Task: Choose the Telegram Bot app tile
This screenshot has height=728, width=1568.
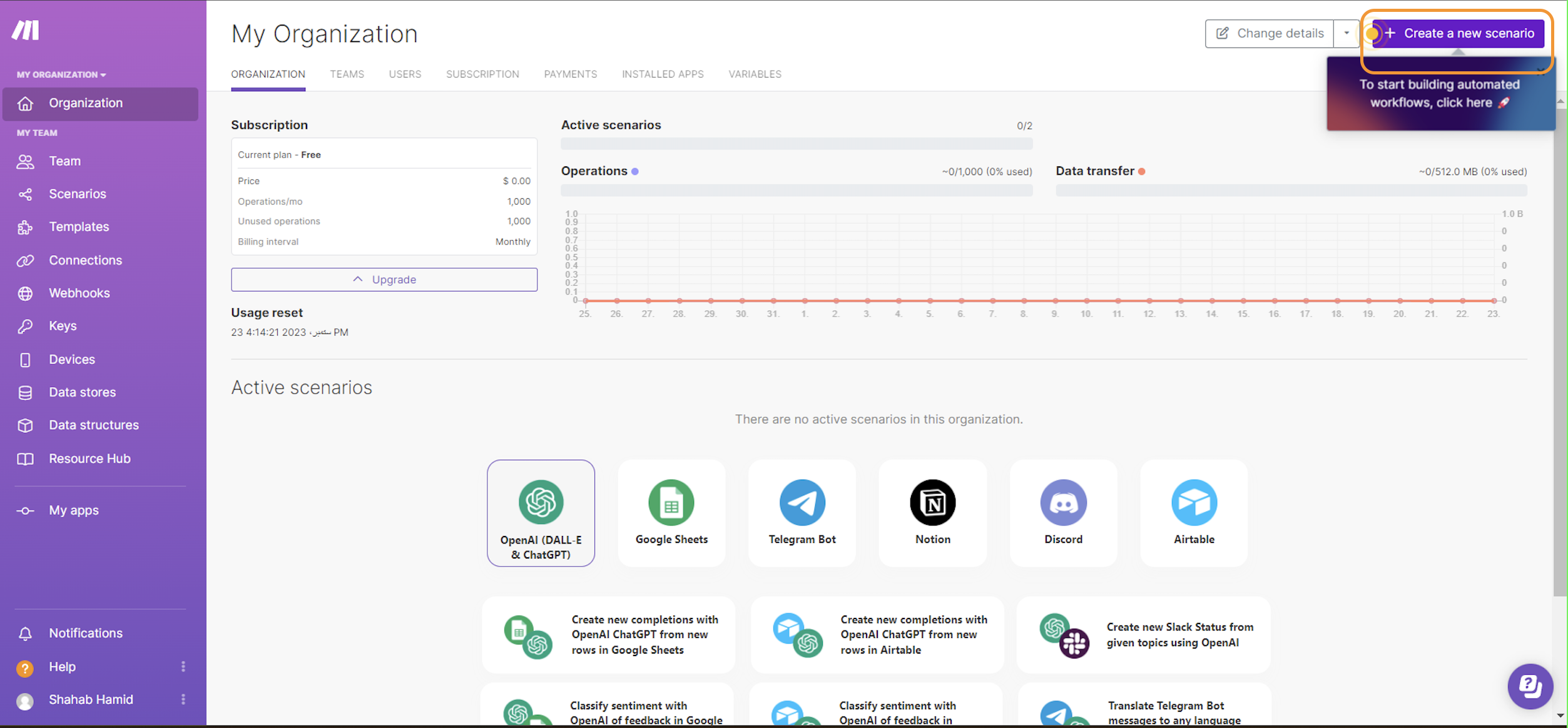Action: point(802,513)
